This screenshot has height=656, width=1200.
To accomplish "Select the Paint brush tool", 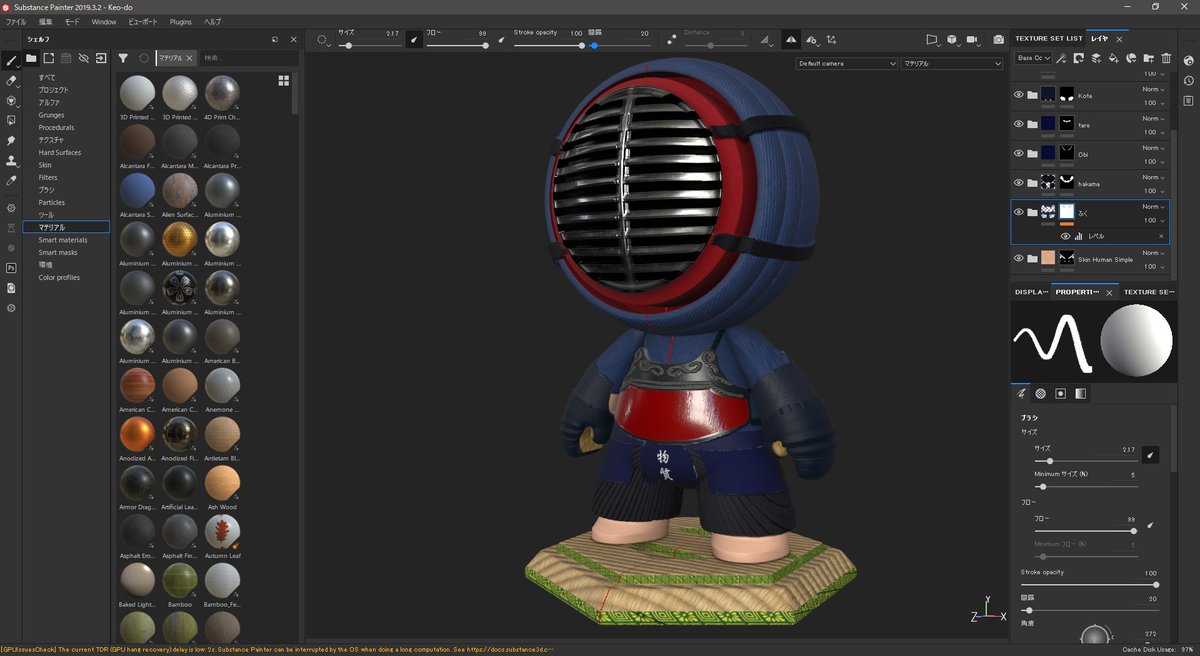I will click(x=11, y=60).
